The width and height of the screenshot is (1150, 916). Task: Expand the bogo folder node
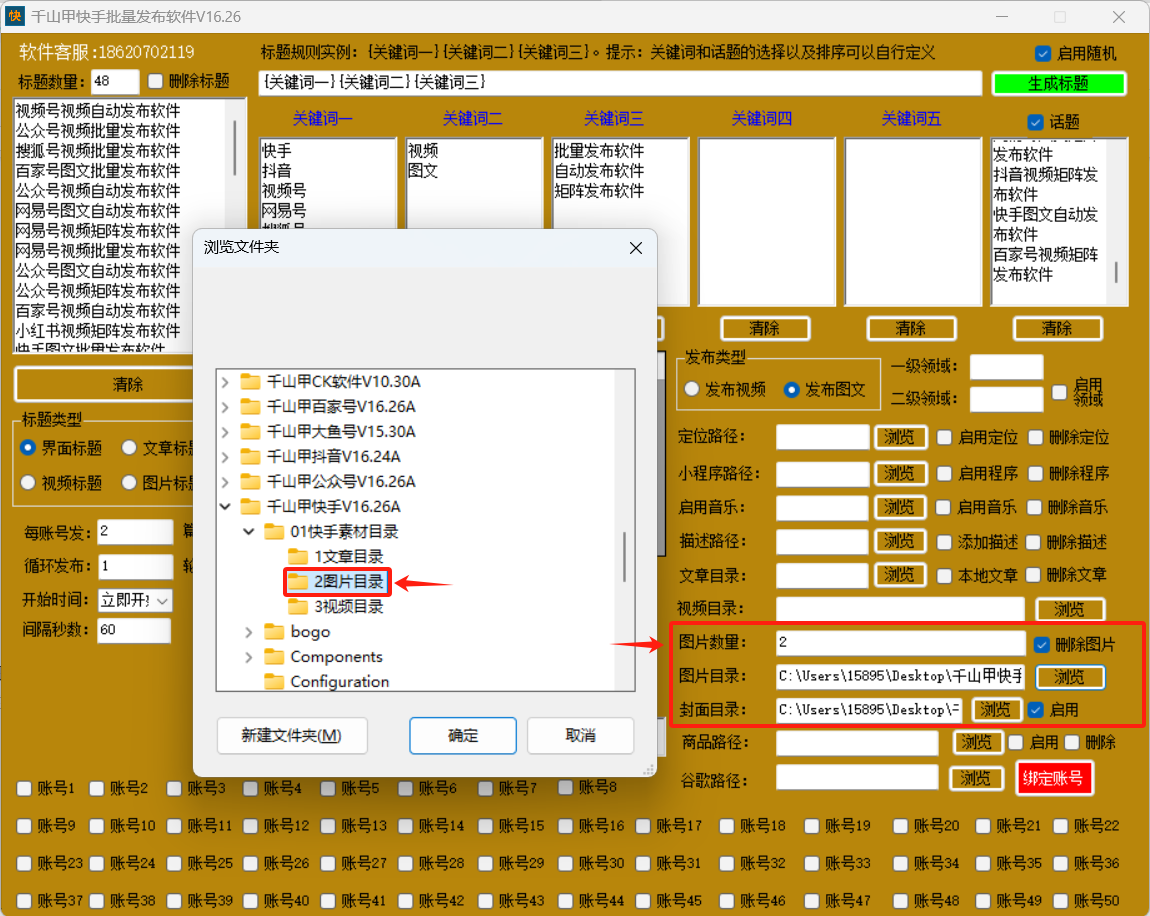(249, 631)
